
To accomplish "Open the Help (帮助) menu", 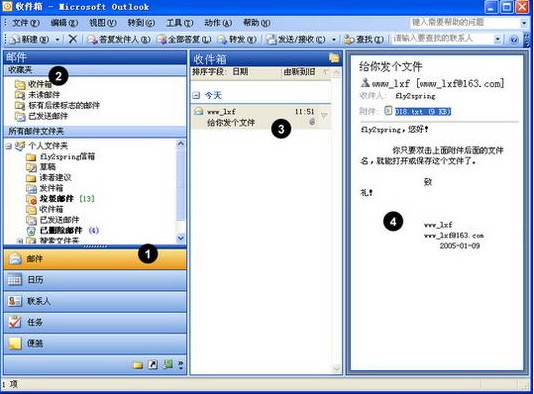I will [256, 23].
